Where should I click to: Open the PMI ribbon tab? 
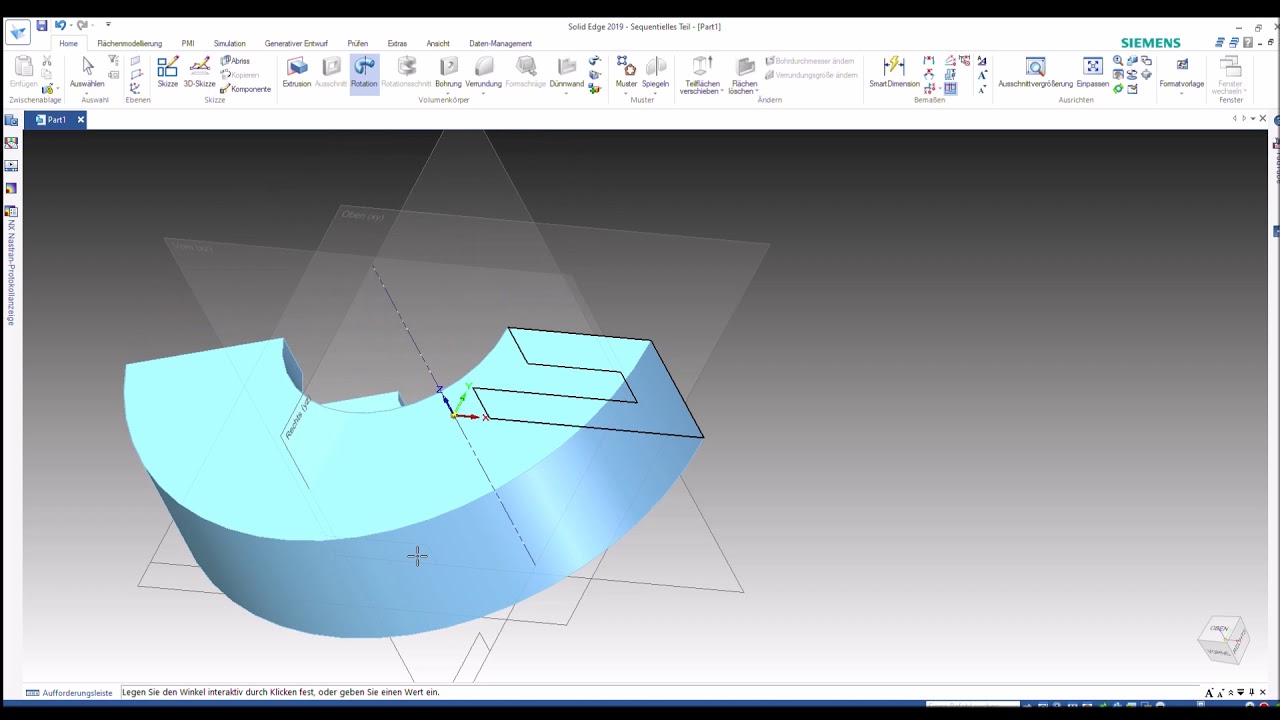(x=188, y=44)
